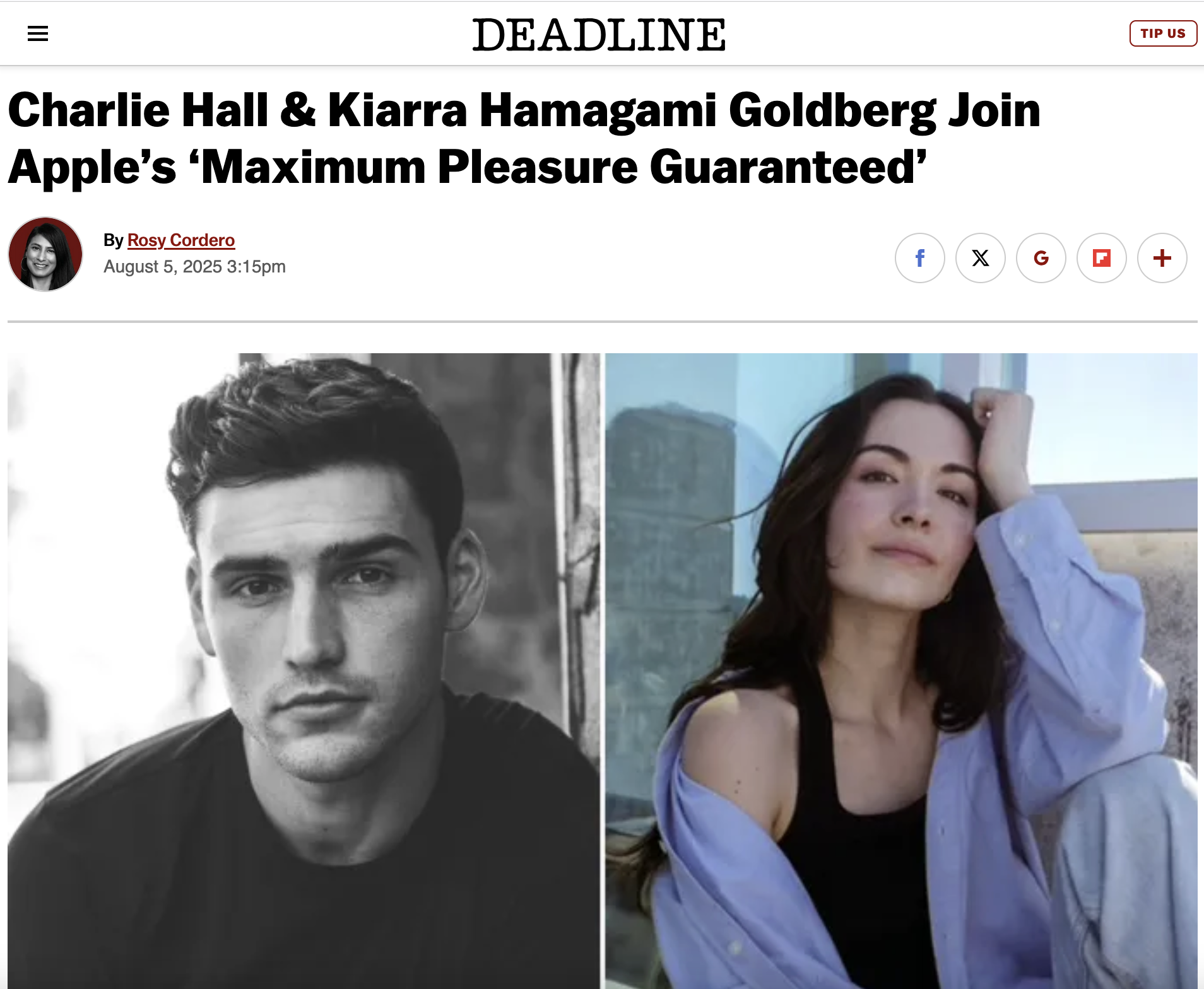
Task: Click the Google share icon
Action: click(x=1041, y=258)
